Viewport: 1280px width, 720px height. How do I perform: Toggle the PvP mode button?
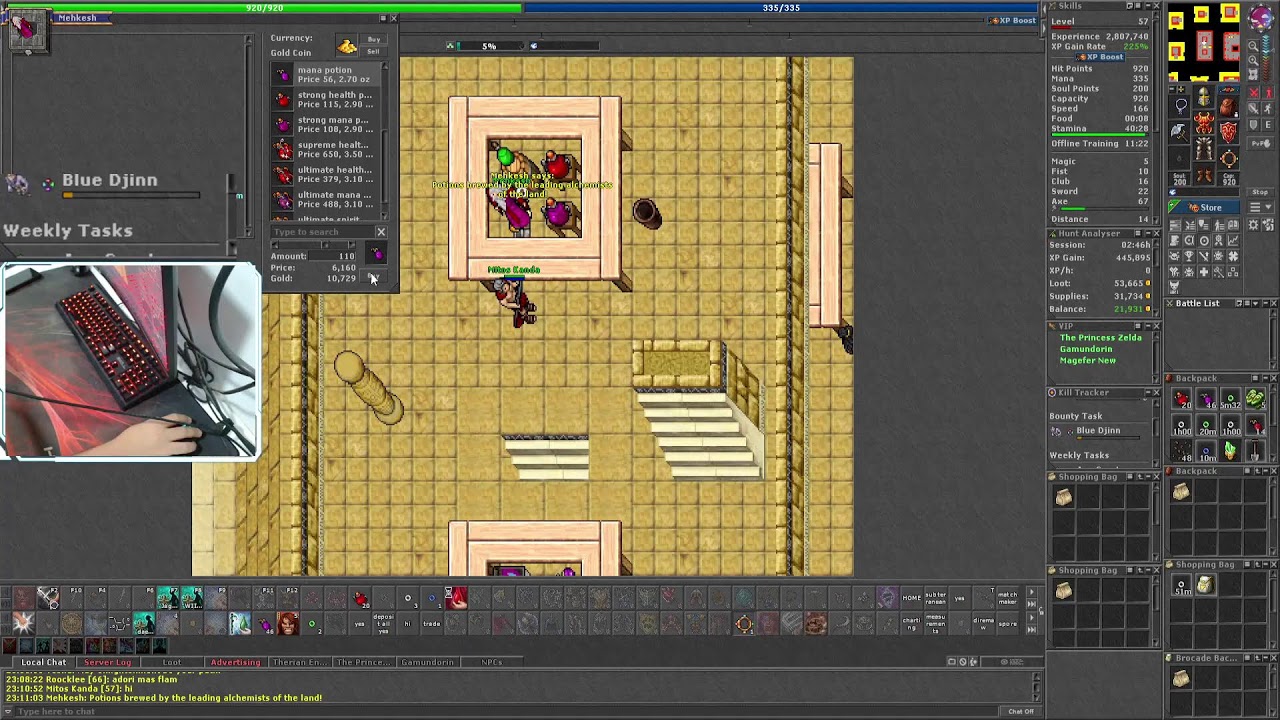click(x=1260, y=144)
